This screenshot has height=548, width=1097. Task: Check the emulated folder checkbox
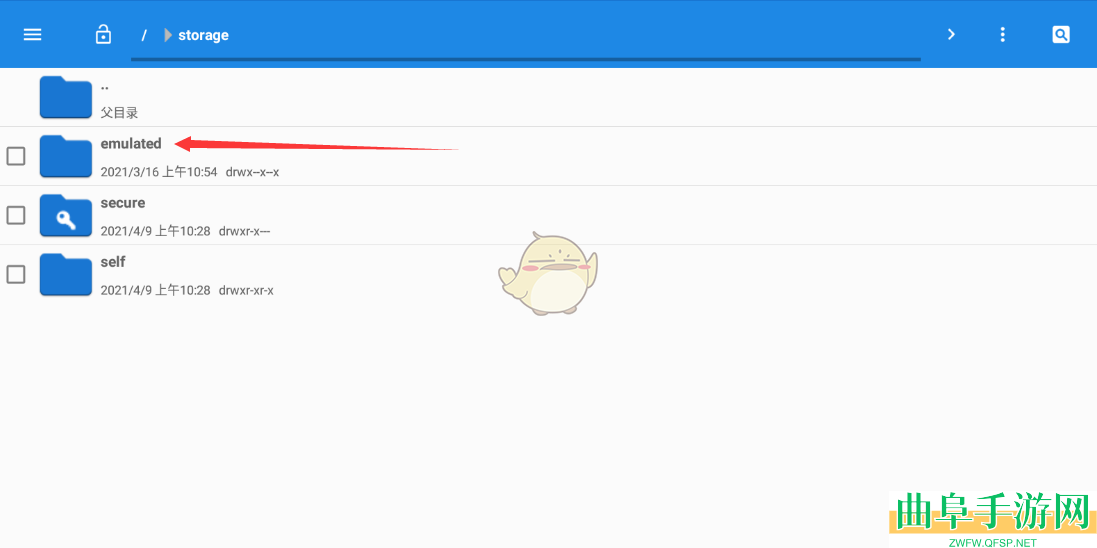tap(16, 156)
